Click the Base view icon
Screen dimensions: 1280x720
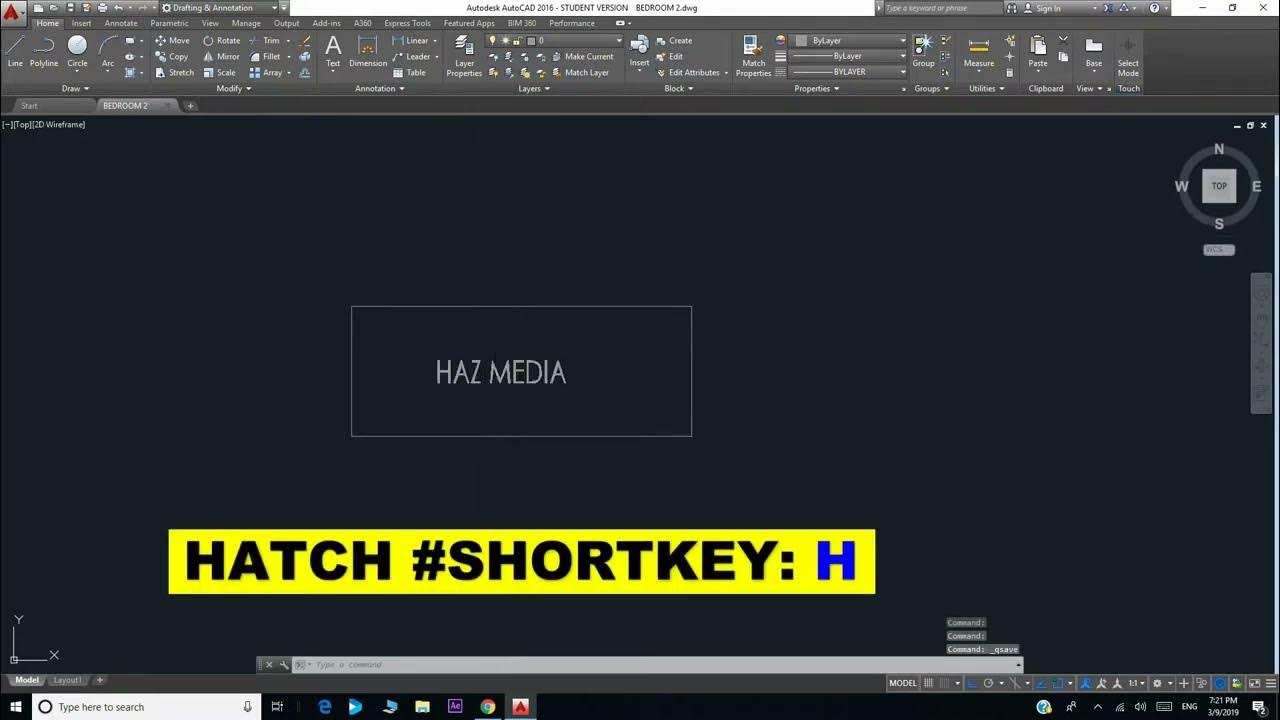(x=1094, y=51)
